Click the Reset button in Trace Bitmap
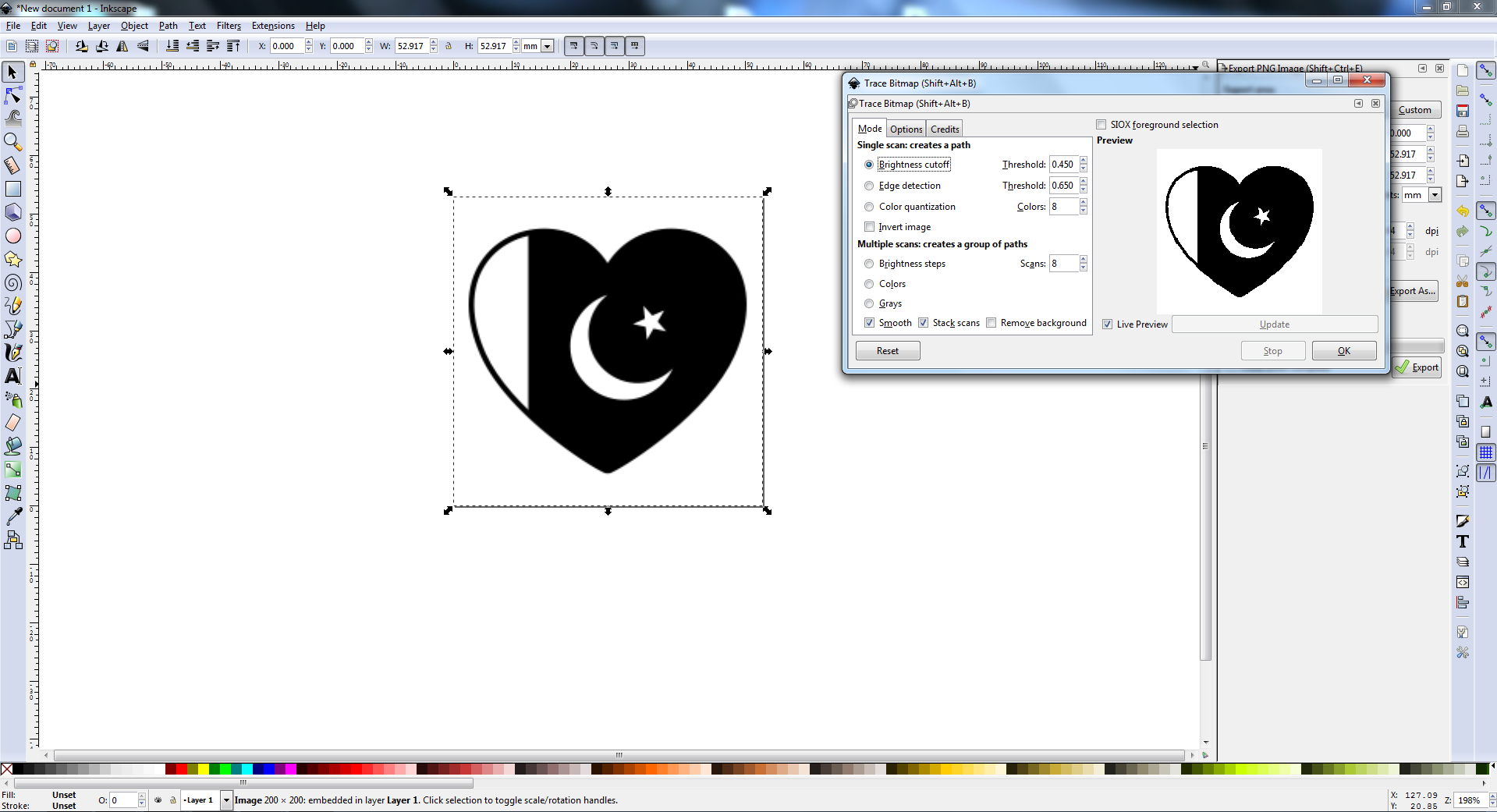 888,351
